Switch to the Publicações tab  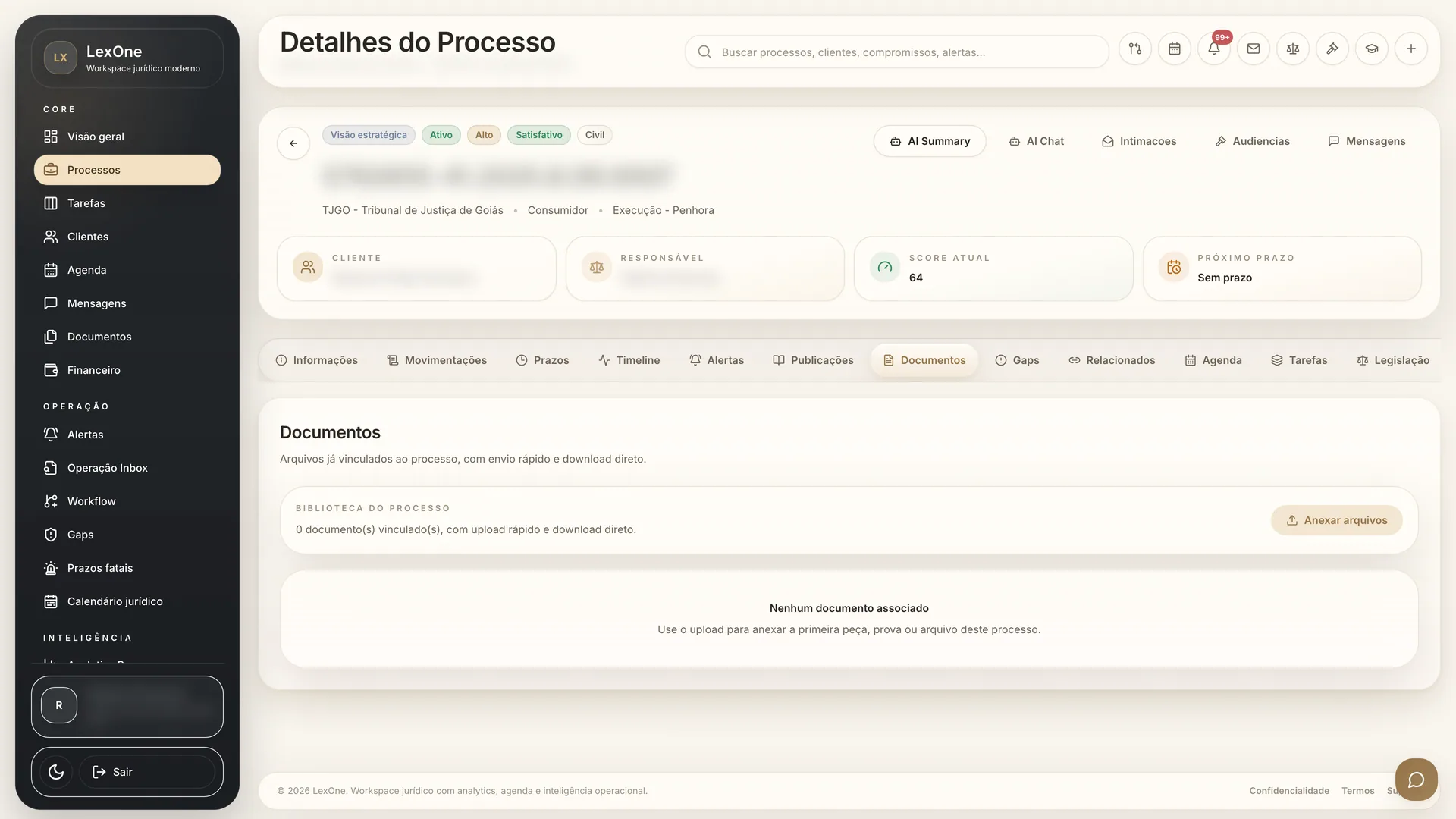click(x=813, y=360)
